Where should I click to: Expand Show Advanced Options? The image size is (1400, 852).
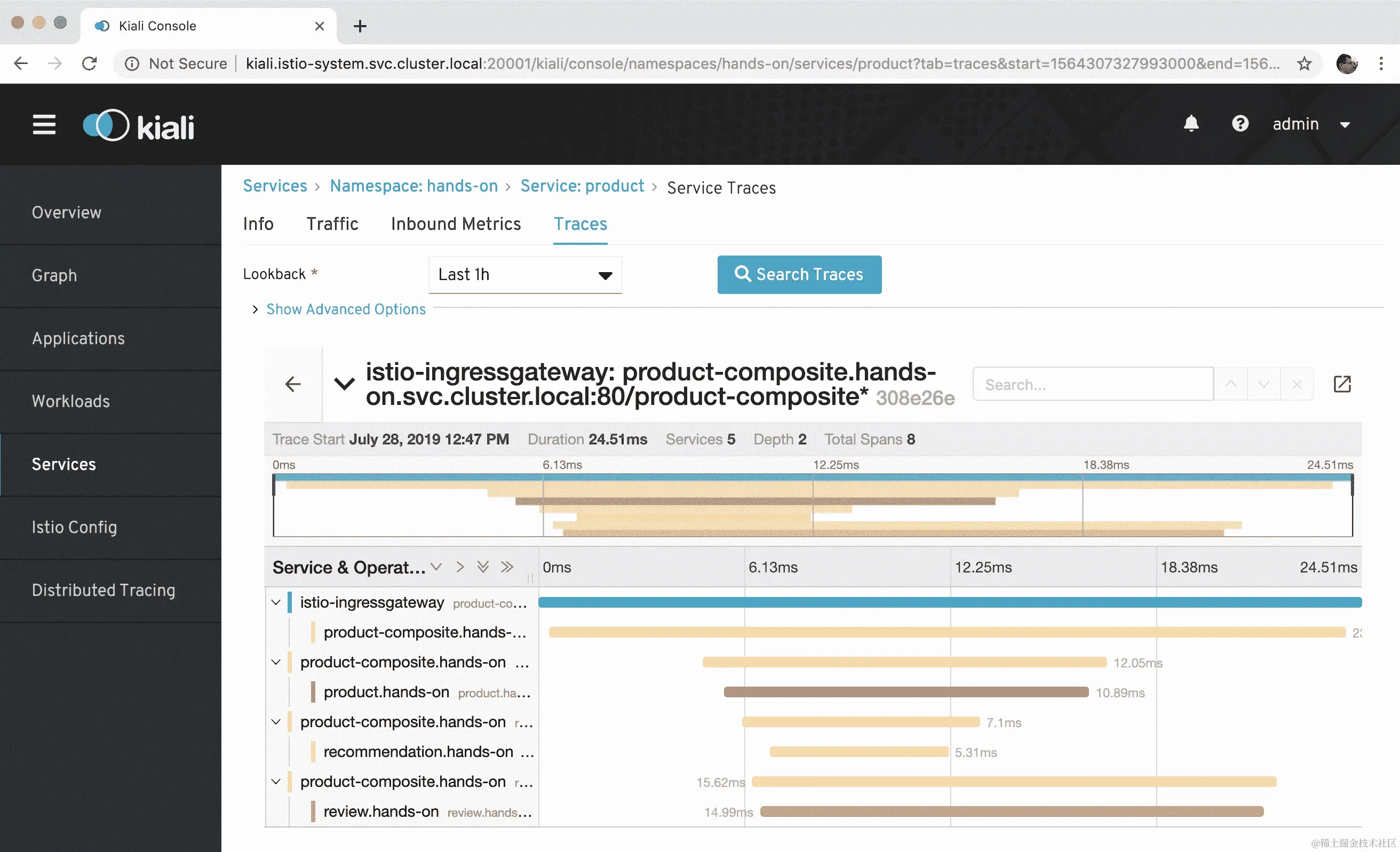tap(345, 309)
